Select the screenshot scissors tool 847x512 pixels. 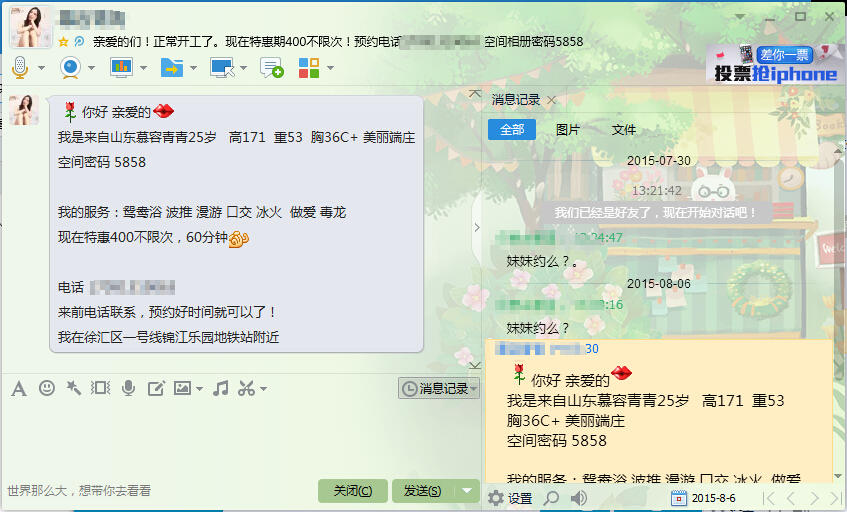pos(246,388)
